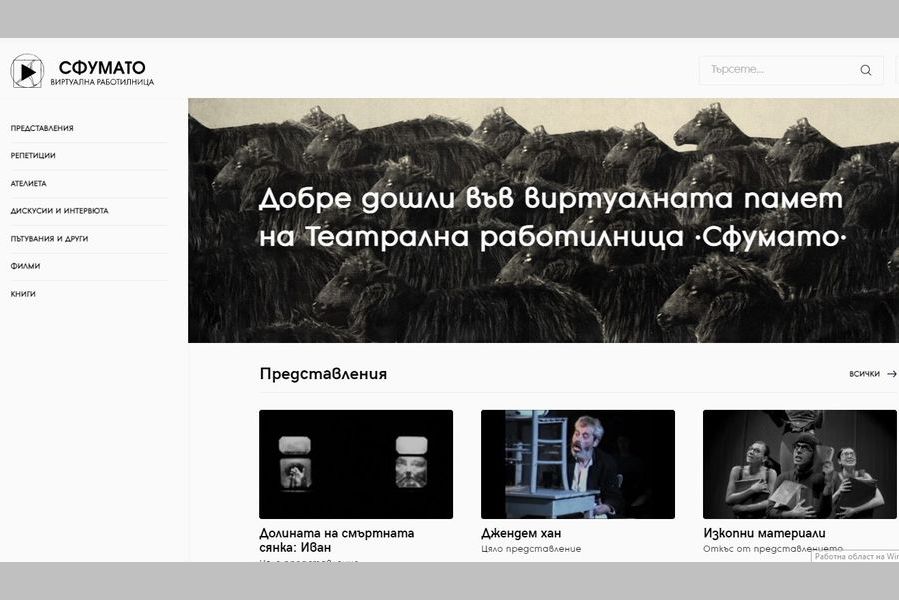Focus the Търсете search field

[791, 70]
